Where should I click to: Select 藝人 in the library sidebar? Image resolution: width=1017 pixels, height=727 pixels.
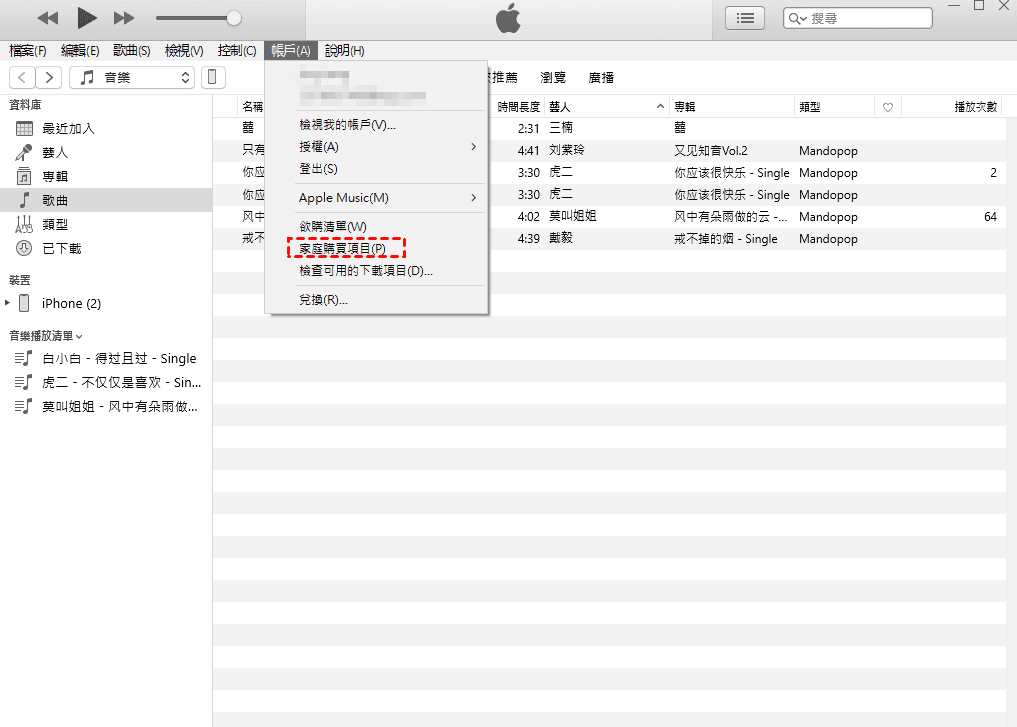55,152
